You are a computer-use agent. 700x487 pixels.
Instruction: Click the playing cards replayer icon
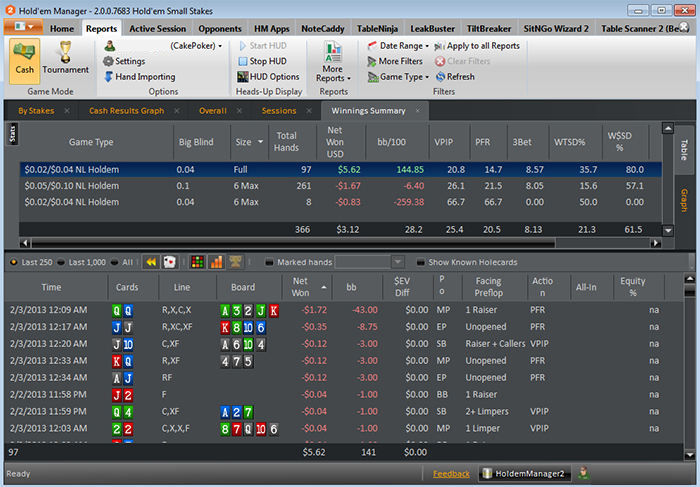click(x=169, y=262)
